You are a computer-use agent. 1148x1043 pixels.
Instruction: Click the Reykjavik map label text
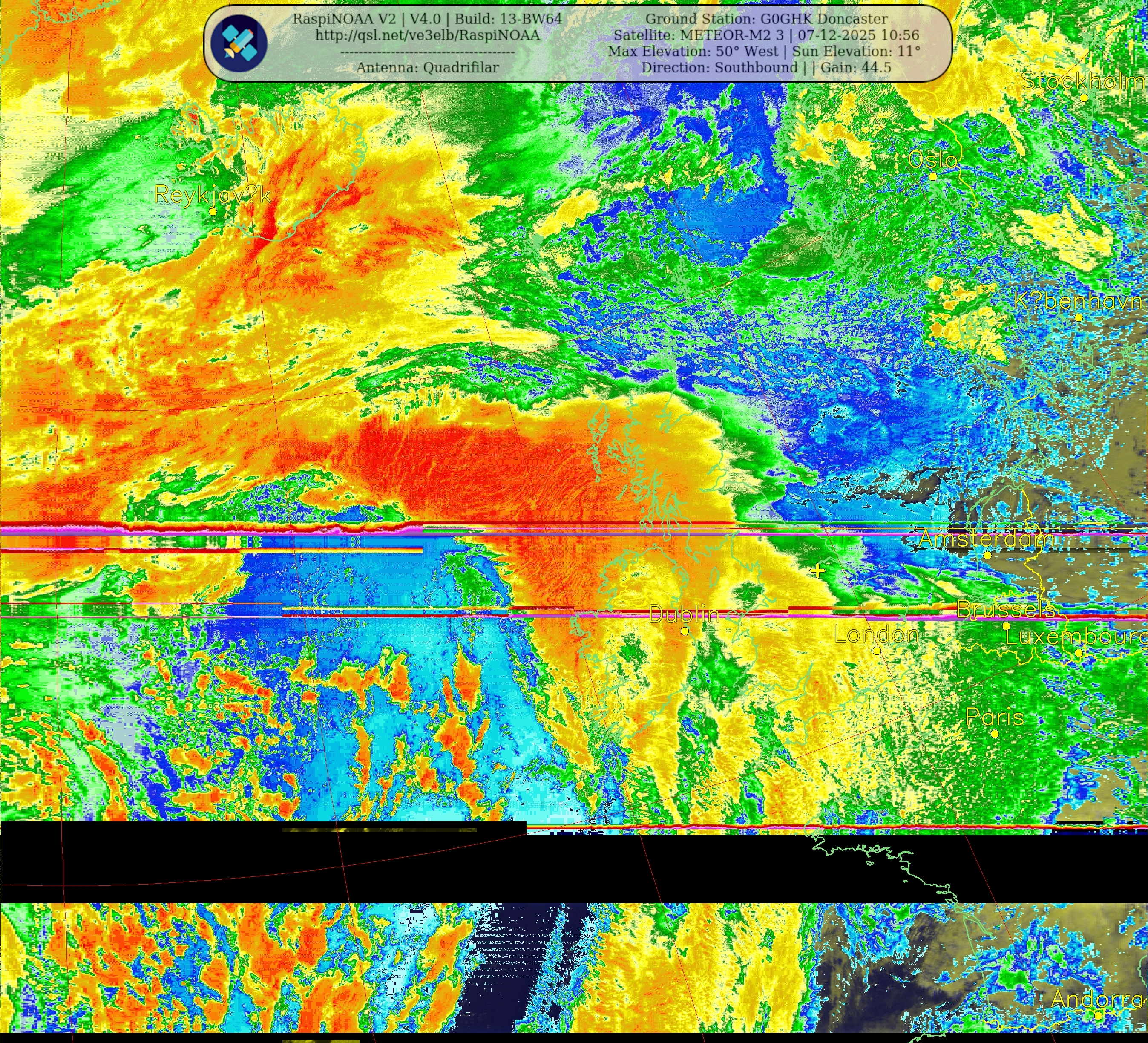[x=213, y=195]
